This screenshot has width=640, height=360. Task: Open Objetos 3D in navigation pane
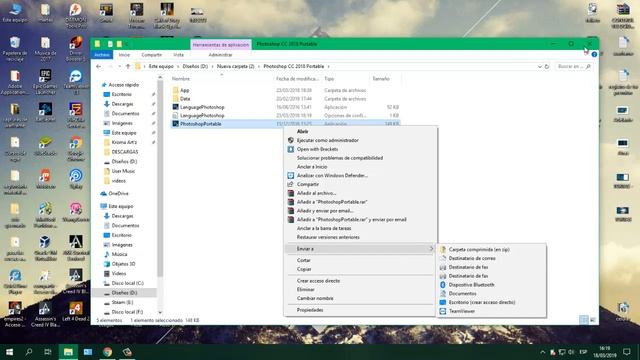[x=123, y=264]
